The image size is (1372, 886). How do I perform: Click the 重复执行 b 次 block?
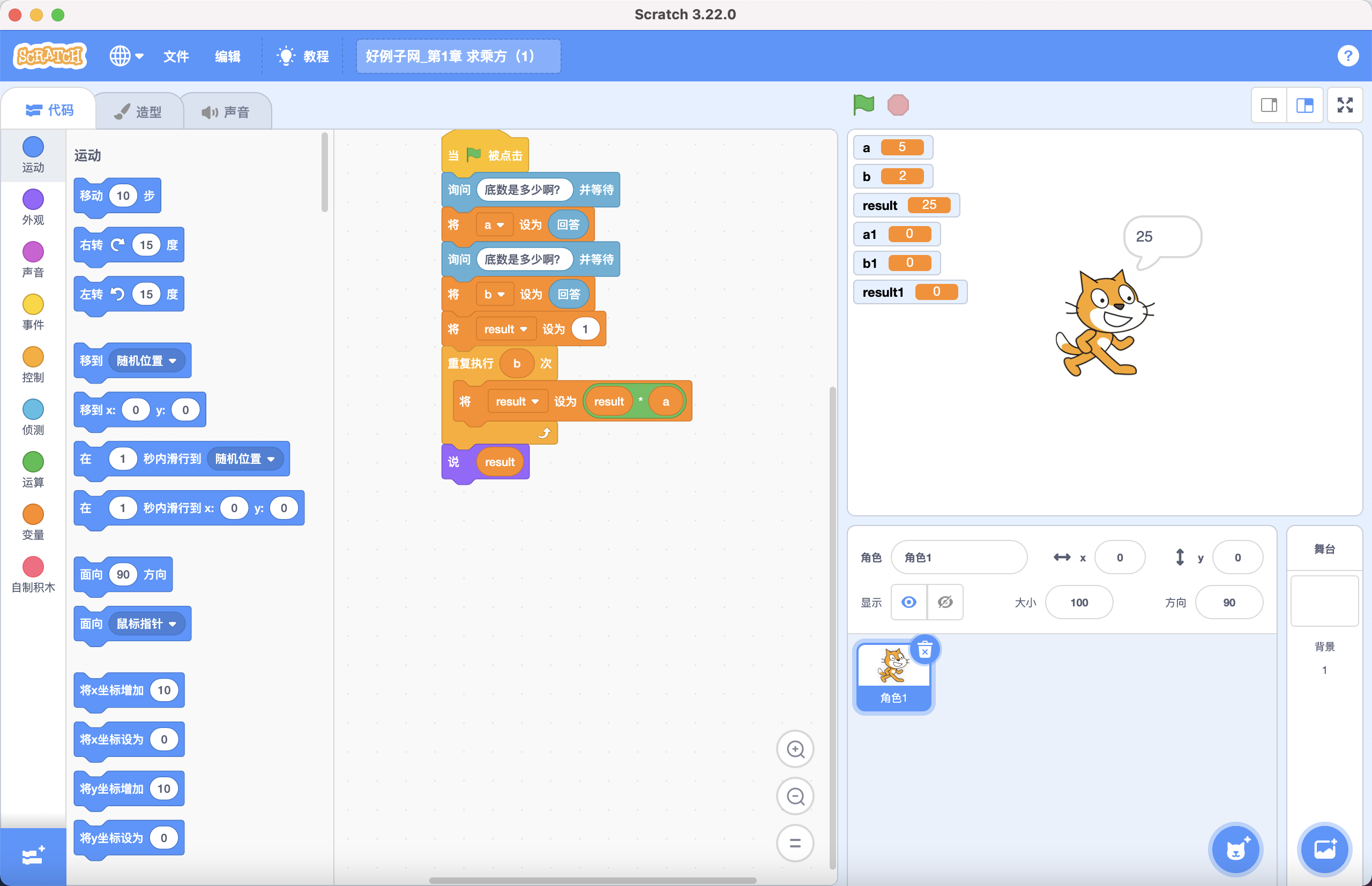coord(470,364)
